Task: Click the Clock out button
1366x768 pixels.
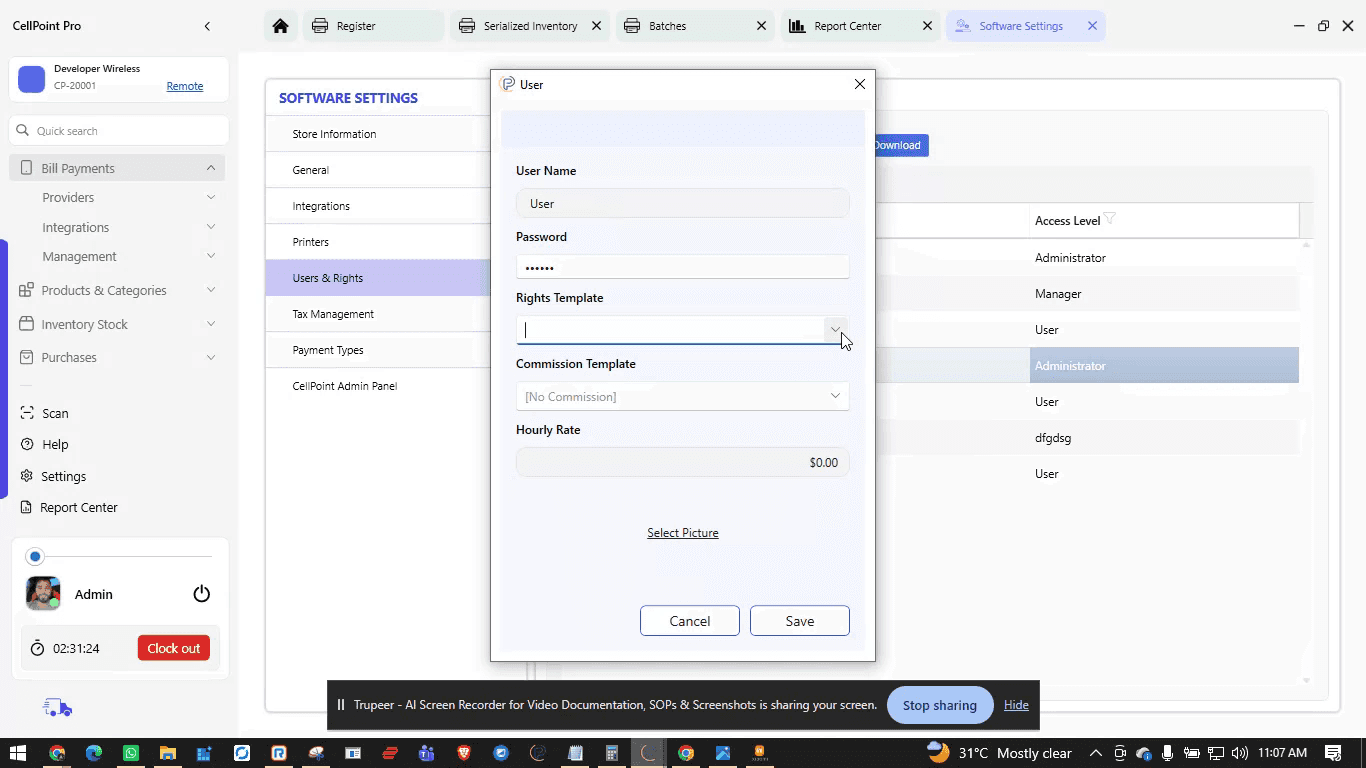Action: (174, 648)
